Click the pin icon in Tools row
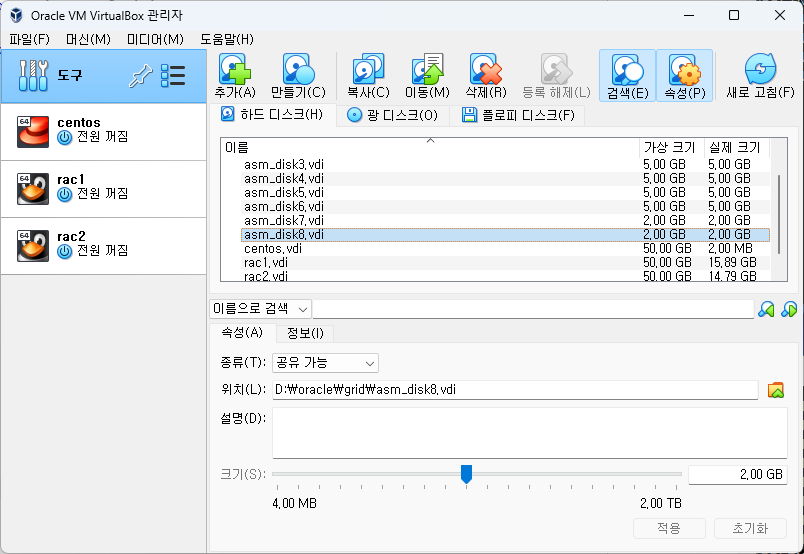Image resolution: width=804 pixels, height=554 pixels. pos(140,76)
